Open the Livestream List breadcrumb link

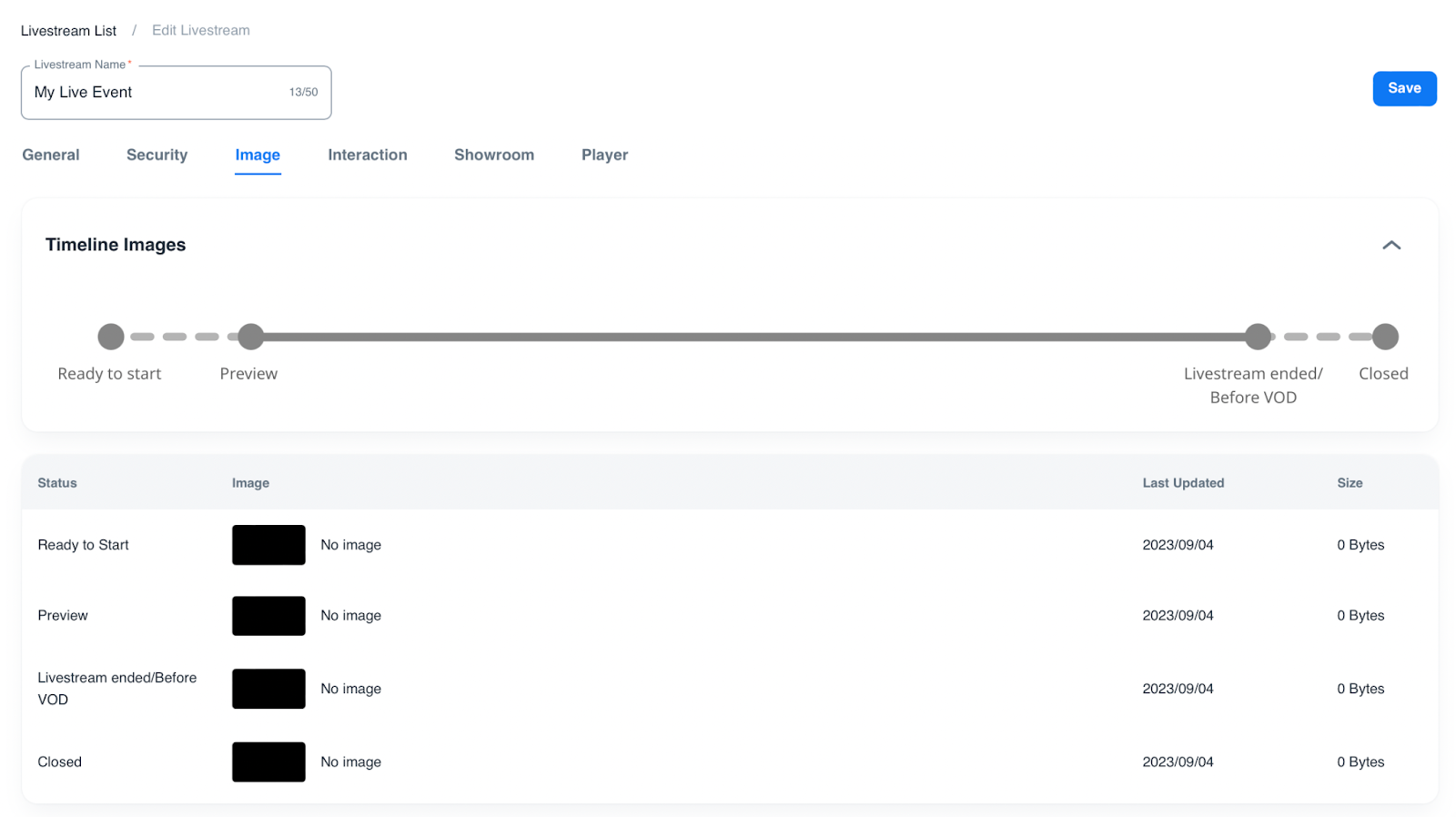coord(68,31)
